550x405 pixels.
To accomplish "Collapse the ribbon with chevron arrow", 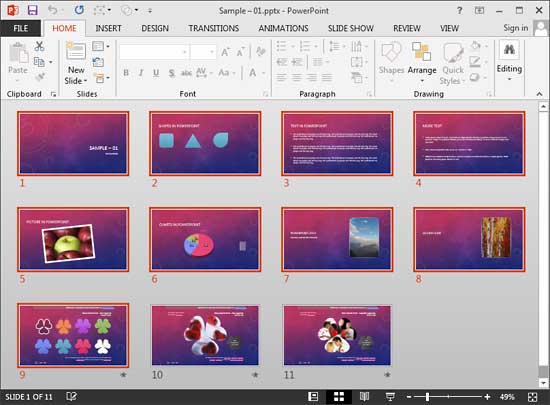I will coord(539,94).
